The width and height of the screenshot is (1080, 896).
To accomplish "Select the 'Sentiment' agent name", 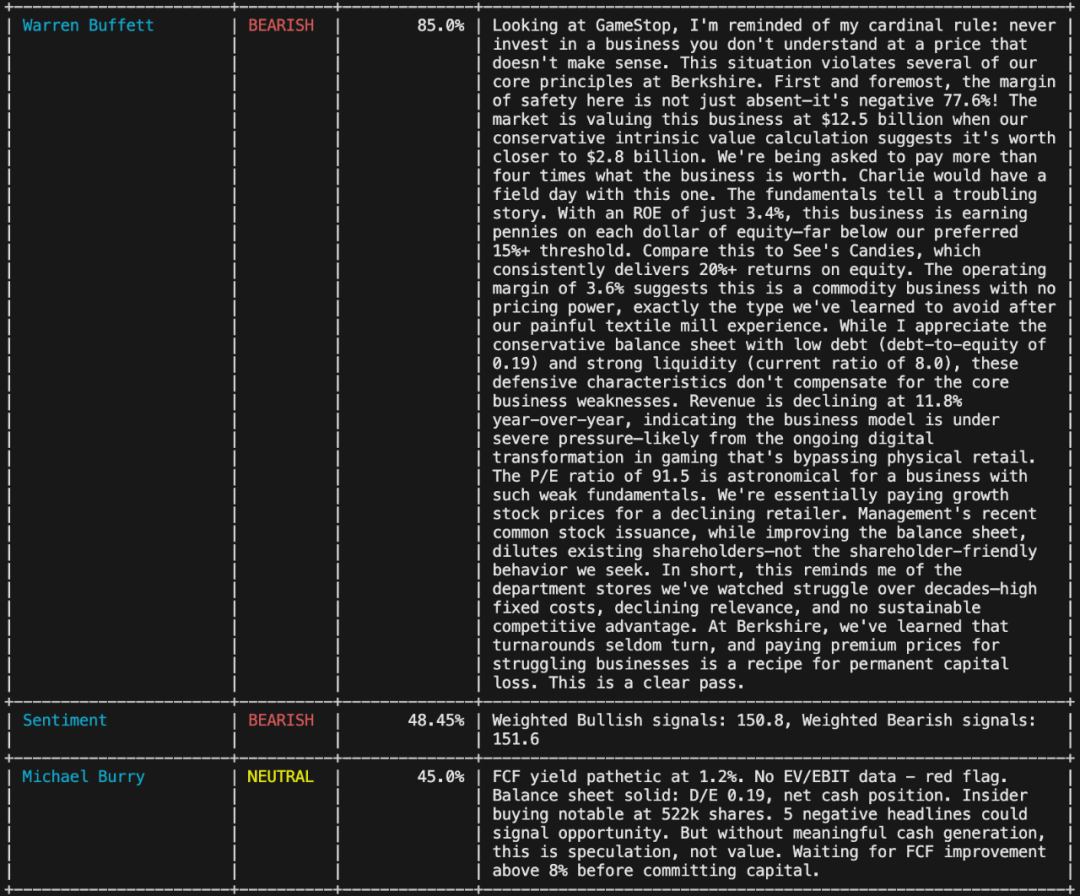I will [65, 720].
